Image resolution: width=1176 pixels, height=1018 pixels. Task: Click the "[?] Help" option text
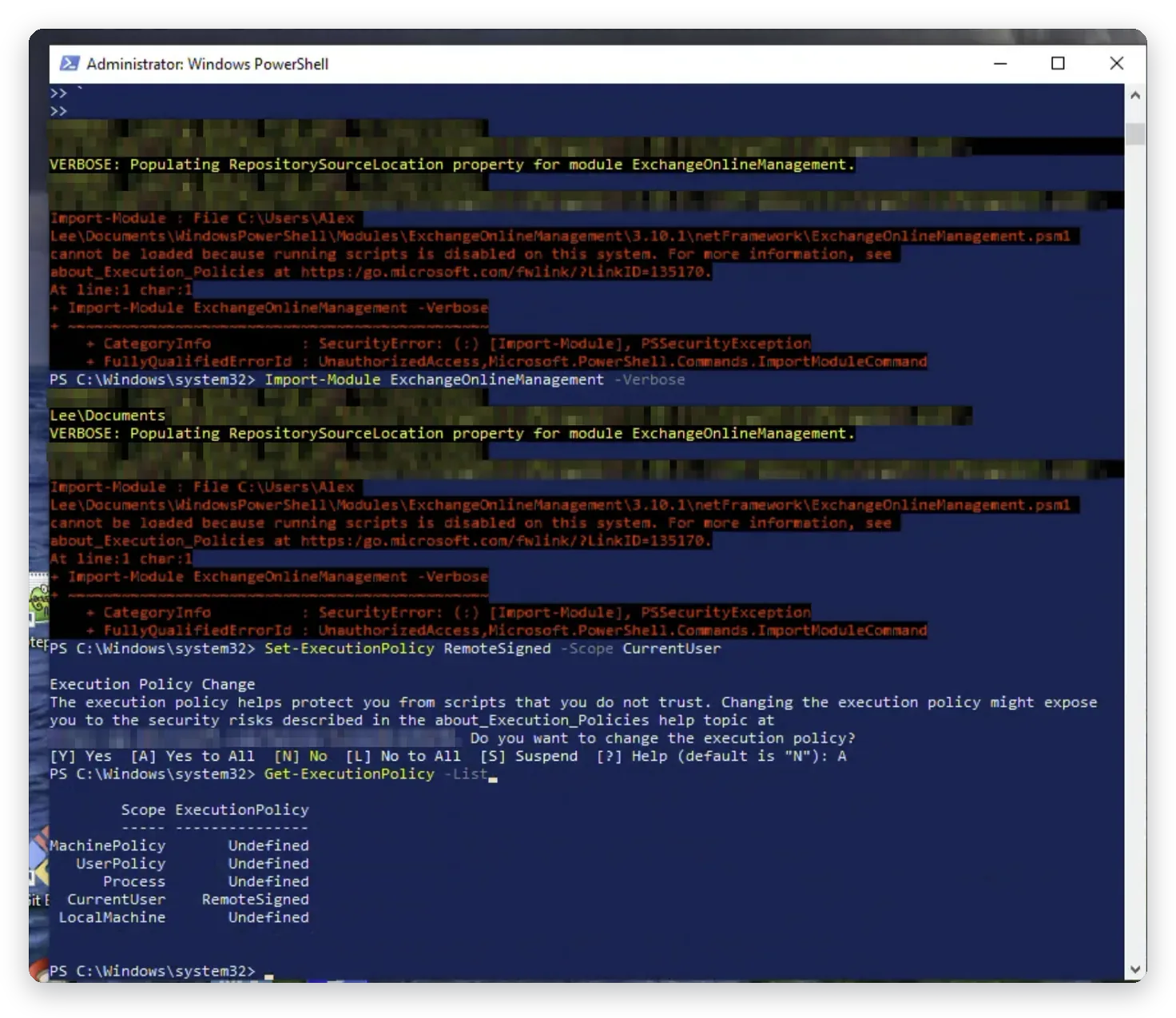click(x=631, y=756)
